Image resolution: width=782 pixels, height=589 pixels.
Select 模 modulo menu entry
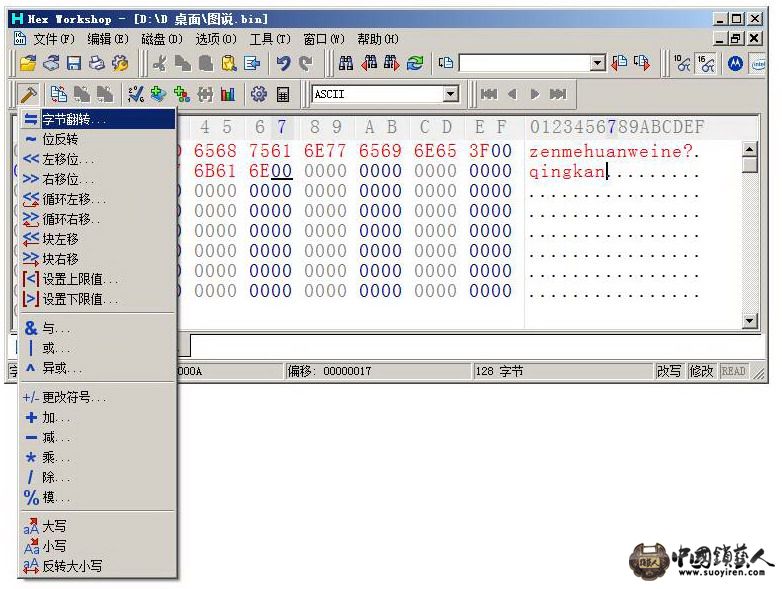point(98,497)
